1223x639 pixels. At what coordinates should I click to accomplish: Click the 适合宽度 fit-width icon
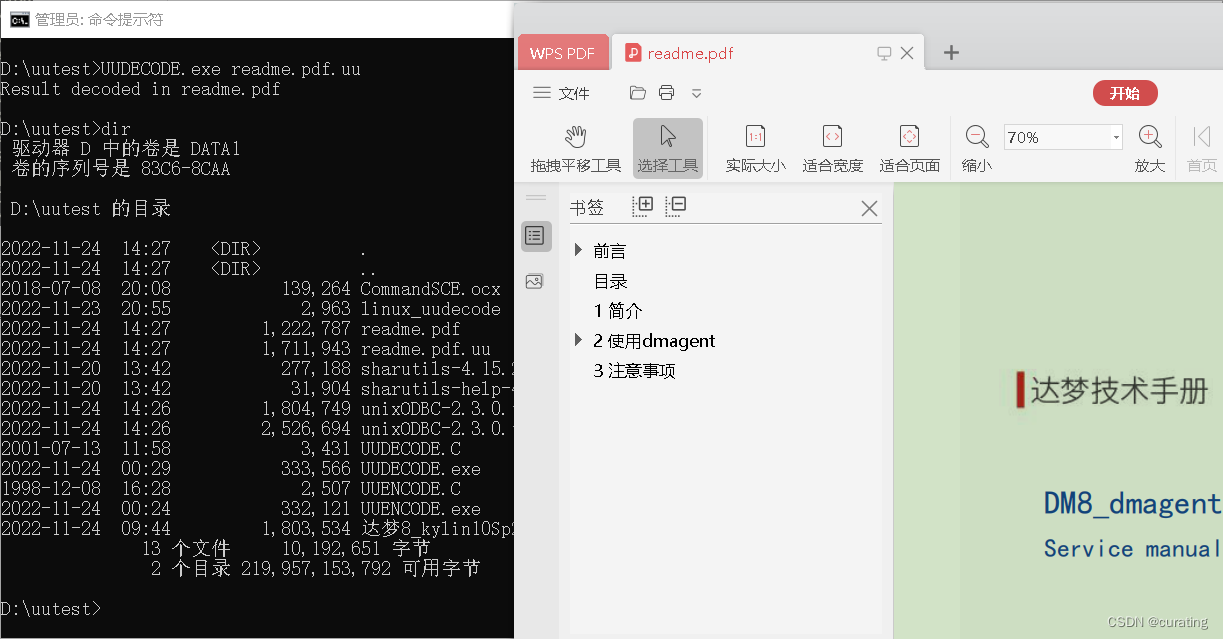point(832,147)
